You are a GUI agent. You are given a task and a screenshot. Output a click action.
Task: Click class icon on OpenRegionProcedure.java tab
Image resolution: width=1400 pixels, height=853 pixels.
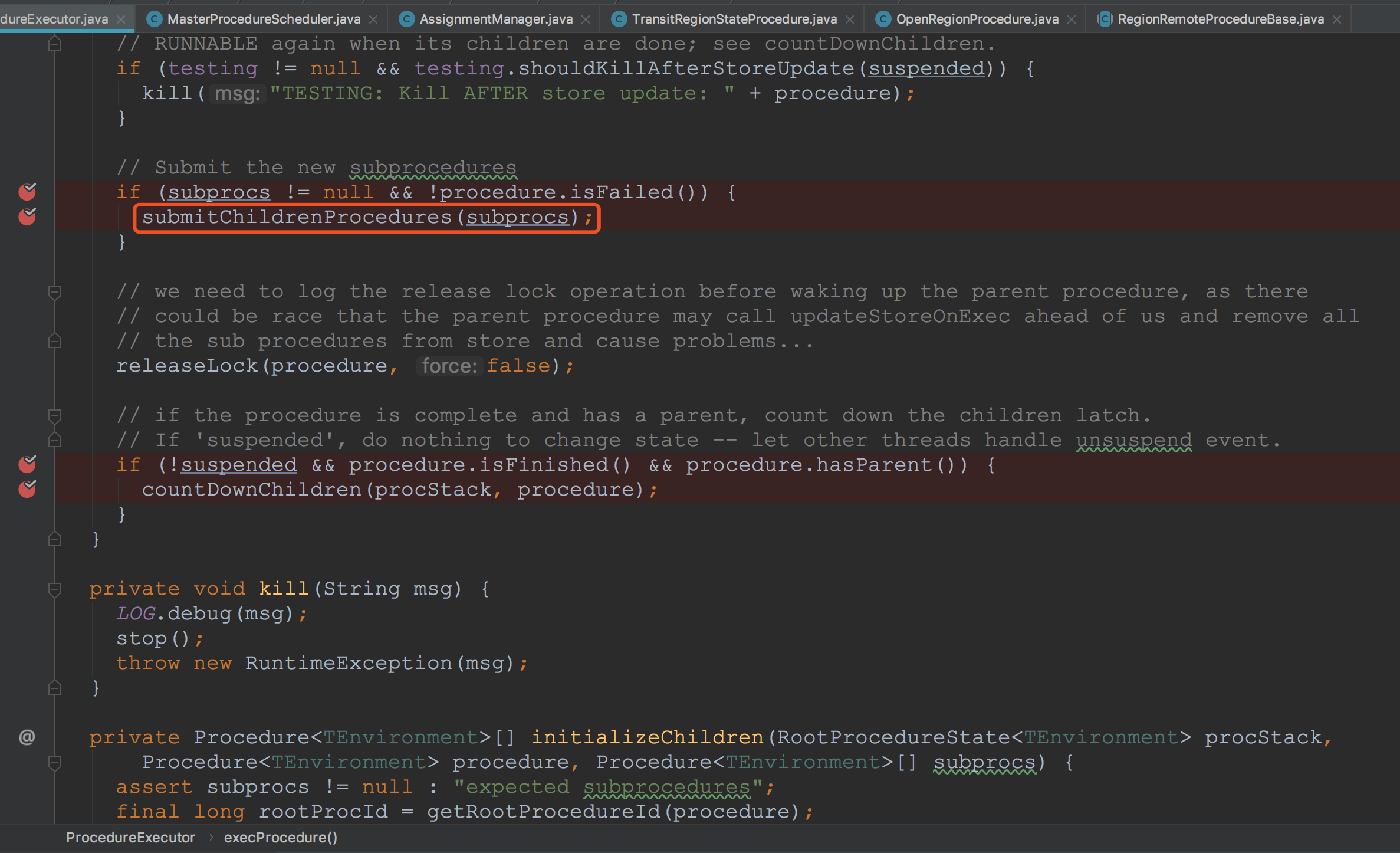[883, 19]
